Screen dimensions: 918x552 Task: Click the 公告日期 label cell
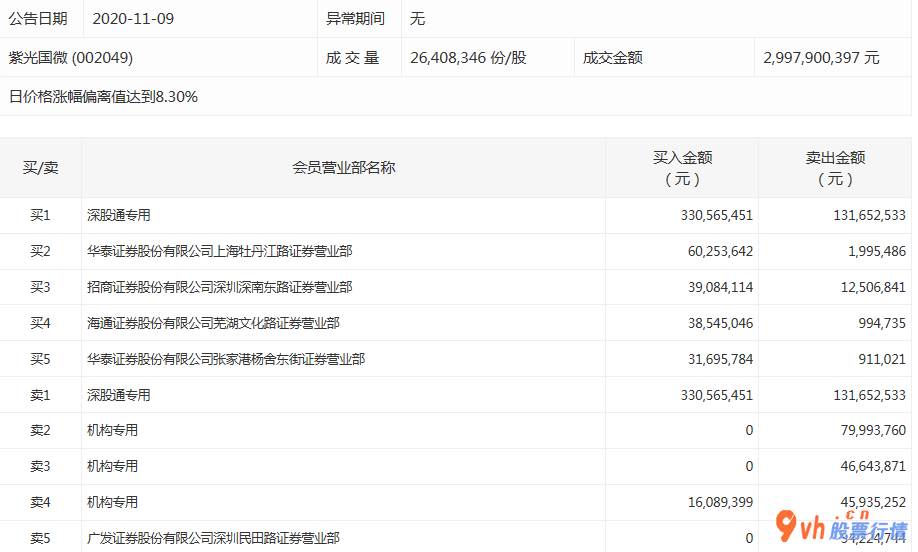tap(38, 19)
